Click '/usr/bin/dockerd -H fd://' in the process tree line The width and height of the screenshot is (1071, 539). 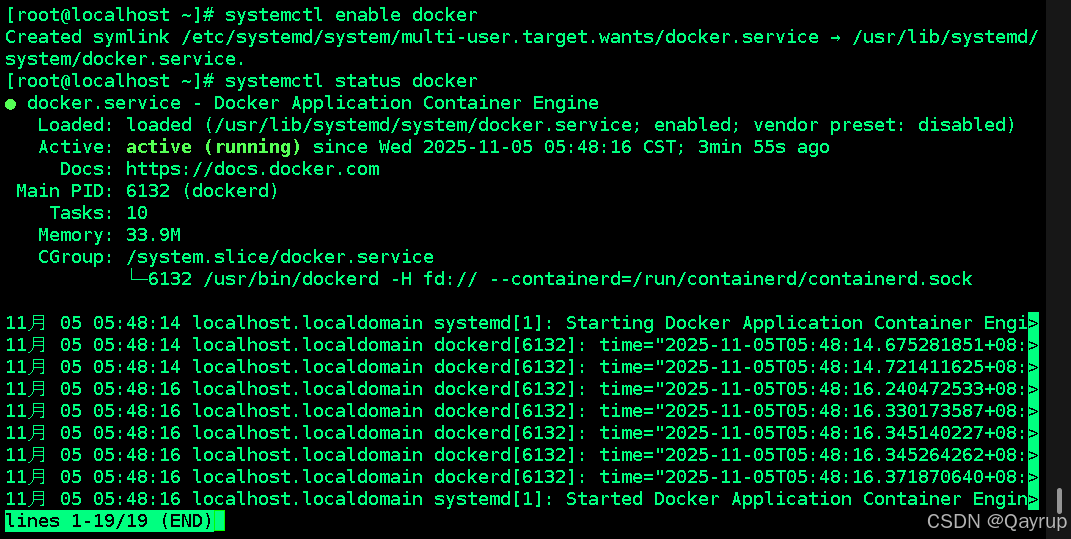tap(340, 279)
